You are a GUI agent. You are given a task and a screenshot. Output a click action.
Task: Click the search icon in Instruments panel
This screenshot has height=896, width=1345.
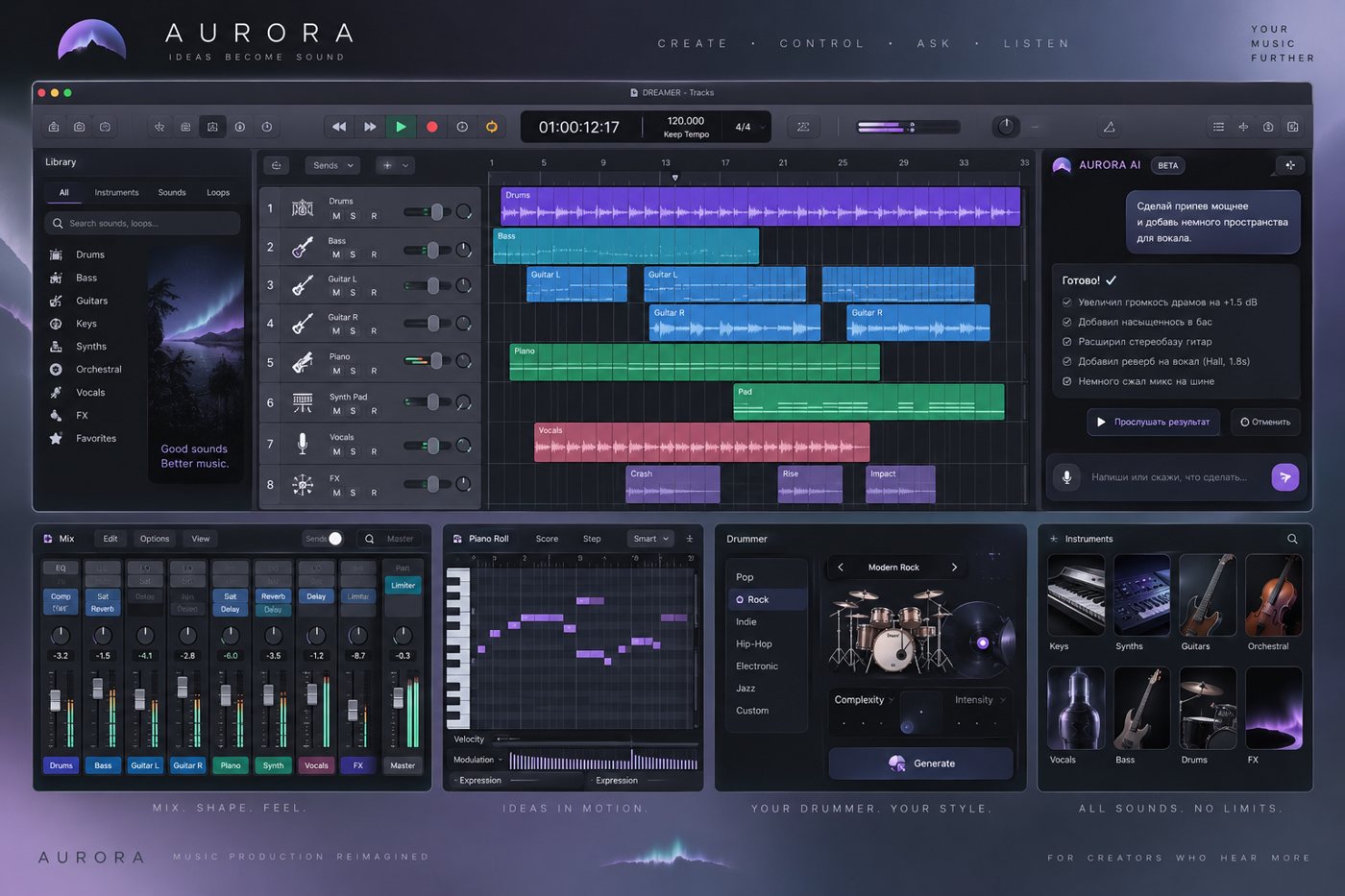click(x=1292, y=539)
